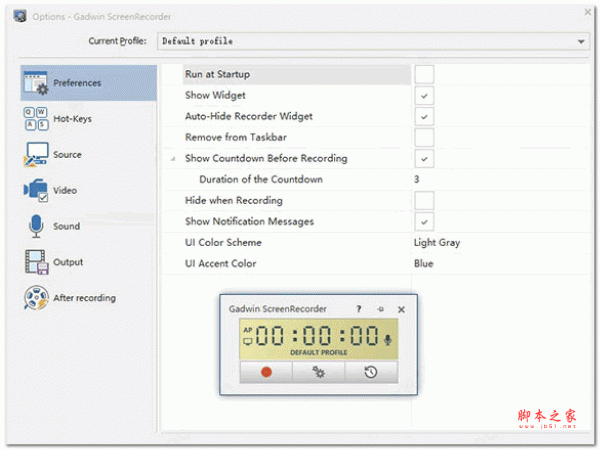Close the Gadwin ScreenRecorder widget
The width and height of the screenshot is (600, 450).
(401, 309)
